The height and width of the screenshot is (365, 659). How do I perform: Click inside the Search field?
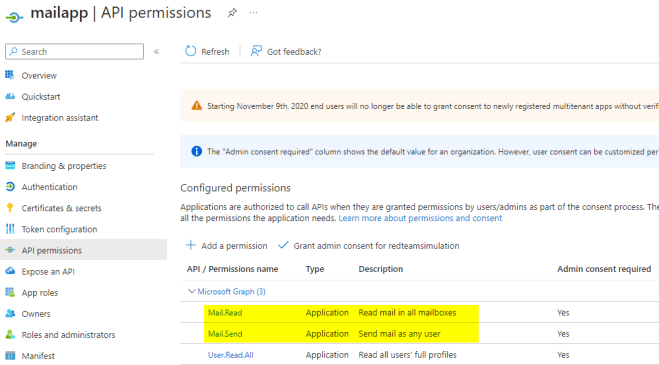(74, 51)
